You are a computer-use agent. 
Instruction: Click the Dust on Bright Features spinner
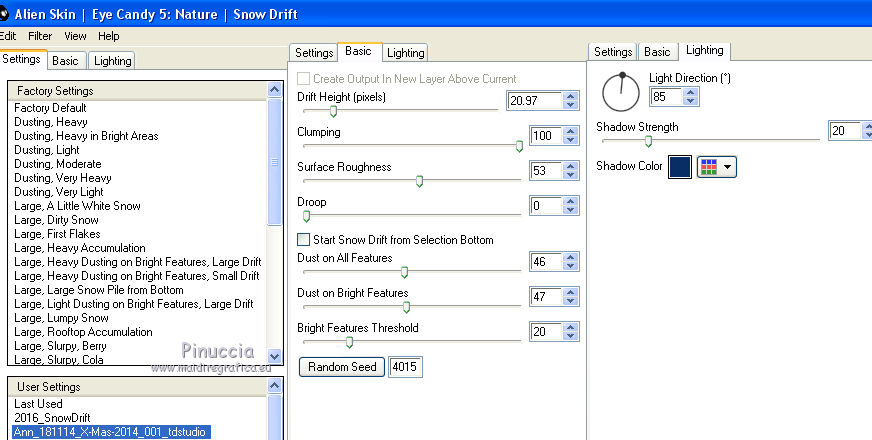(x=570, y=296)
